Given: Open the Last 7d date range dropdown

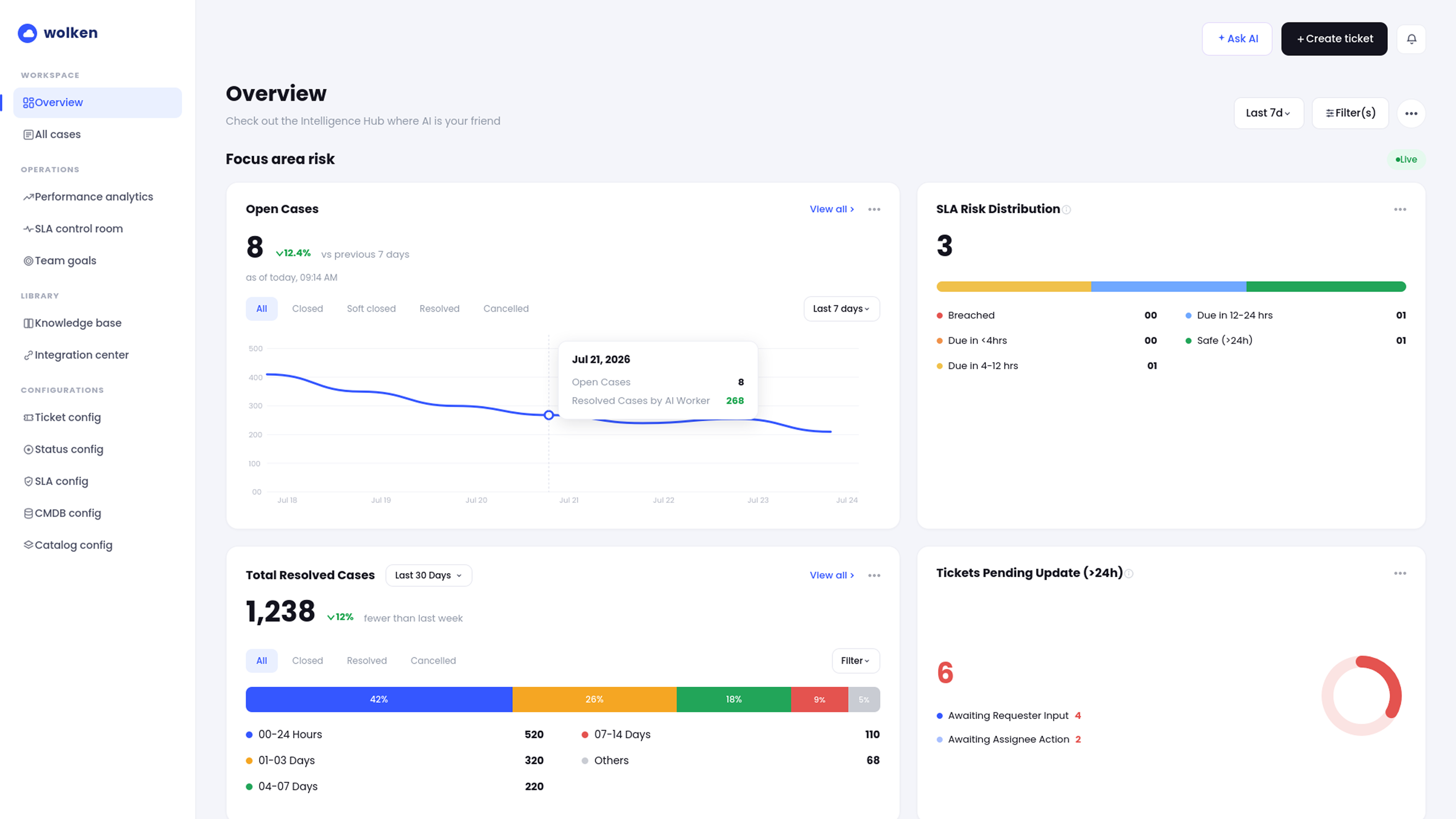Looking at the screenshot, I should 1269,113.
